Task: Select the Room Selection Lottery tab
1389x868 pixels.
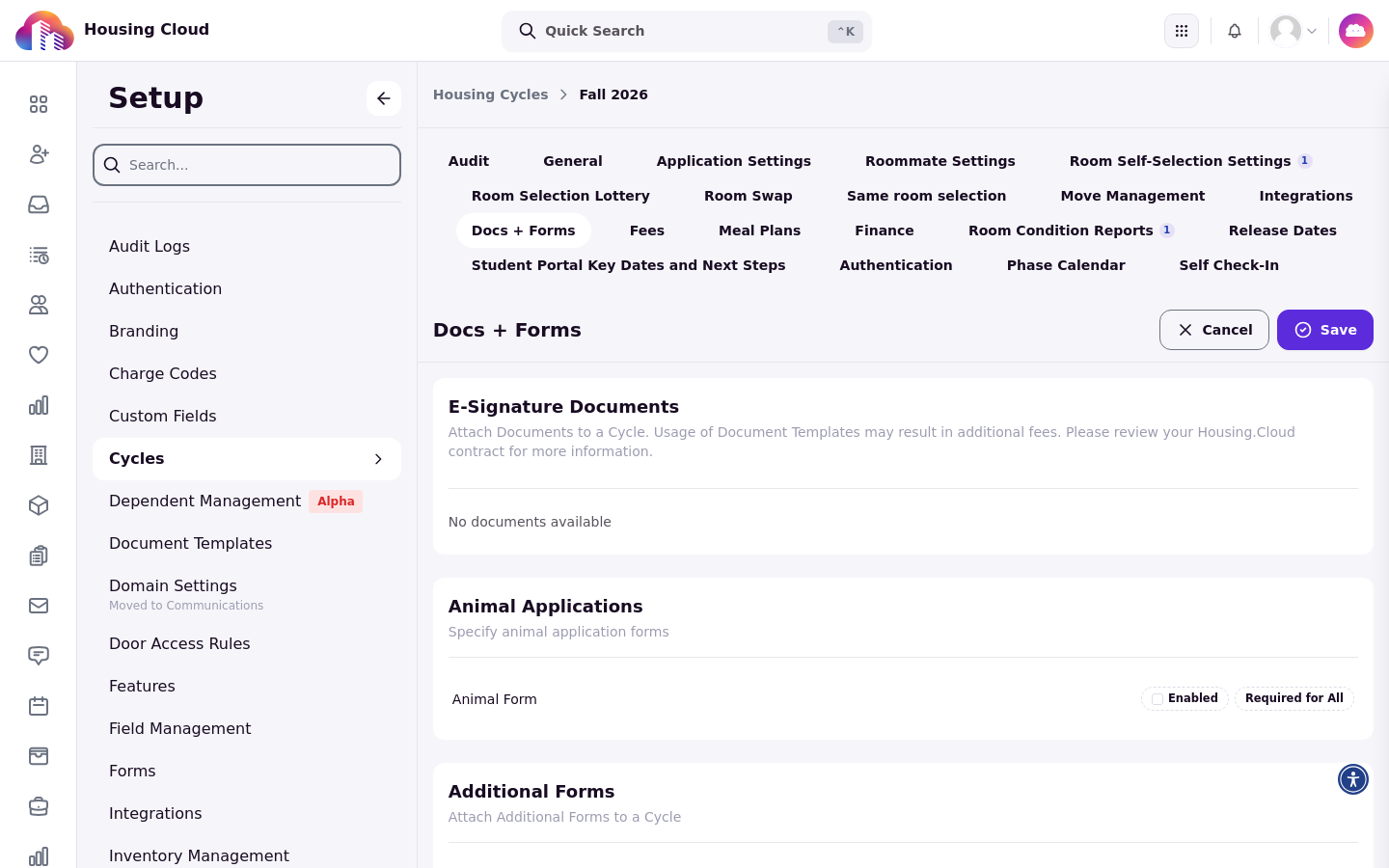Action: (x=560, y=196)
